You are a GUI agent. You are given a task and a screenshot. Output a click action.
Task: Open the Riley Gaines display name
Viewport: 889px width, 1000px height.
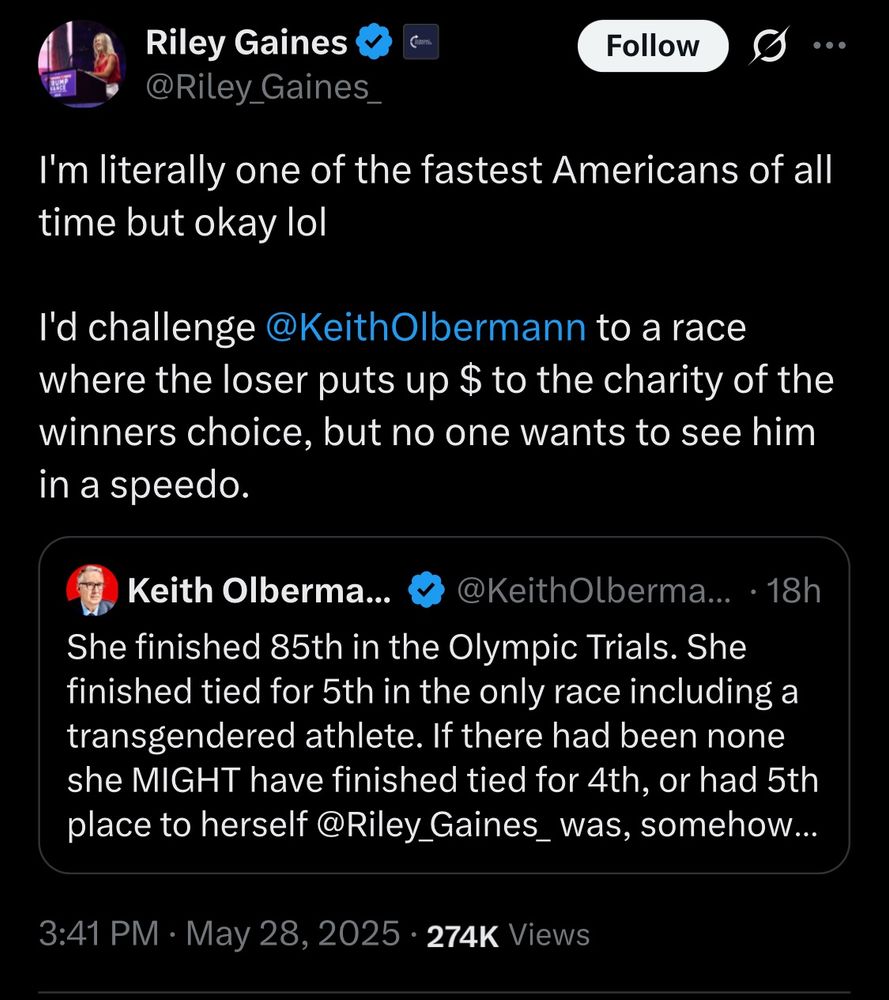coord(246,43)
